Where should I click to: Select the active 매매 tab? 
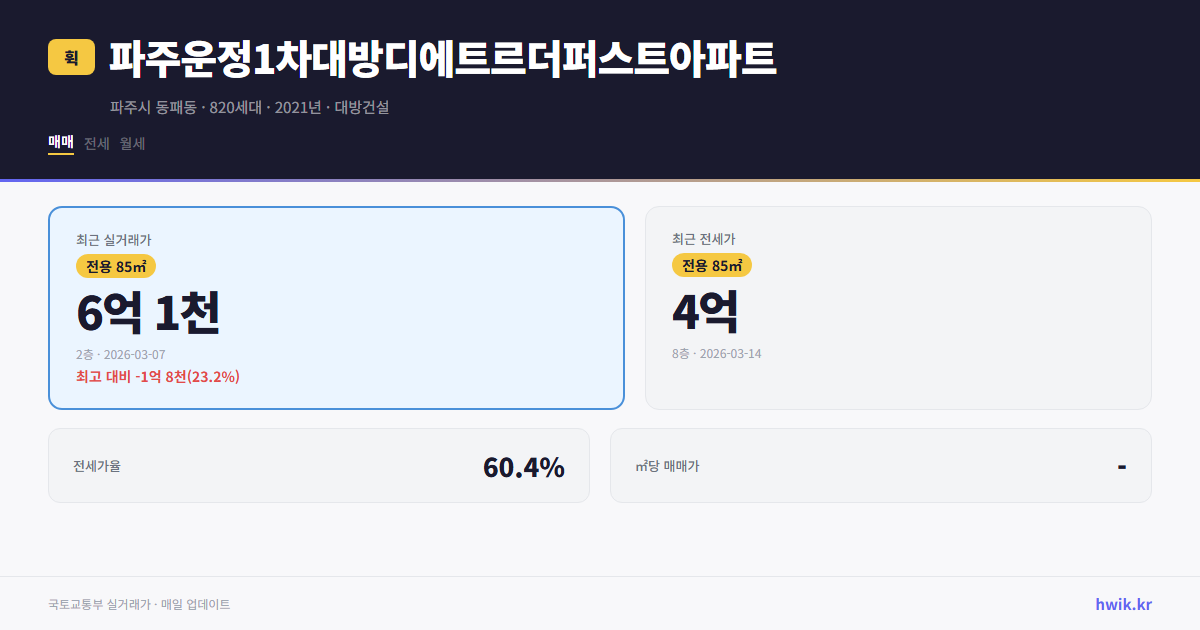coord(59,143)
